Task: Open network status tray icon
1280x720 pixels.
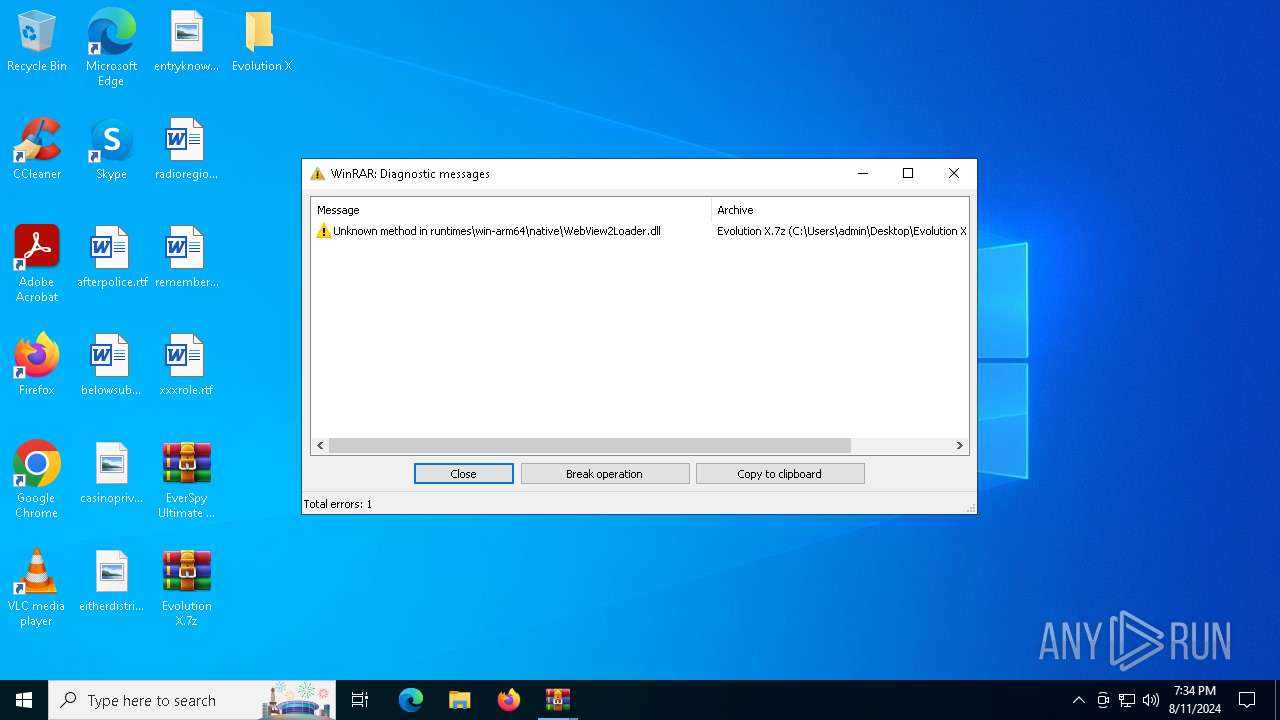Action: pyautogui.click(x=1127, y=700)
